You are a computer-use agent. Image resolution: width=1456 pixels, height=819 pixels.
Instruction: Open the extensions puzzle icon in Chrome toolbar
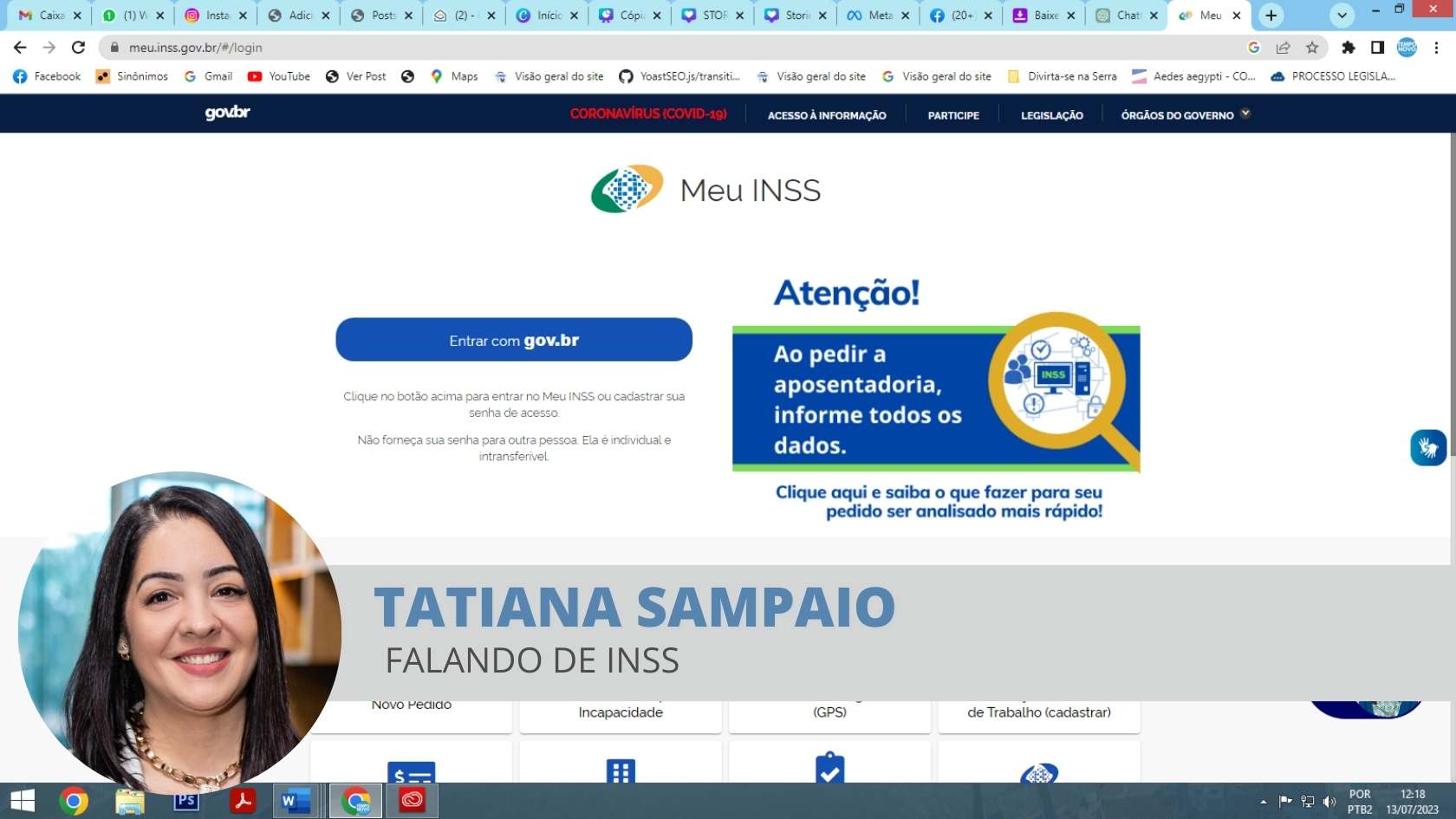[x=1348, y=48]
